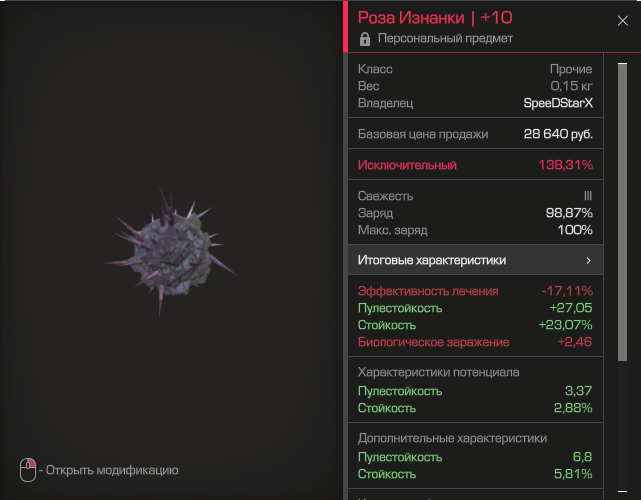The width and height of the screenshot is (641, 500).
Task: Click the Базовая цена продажи label
Action: click(x=423, y=134)
